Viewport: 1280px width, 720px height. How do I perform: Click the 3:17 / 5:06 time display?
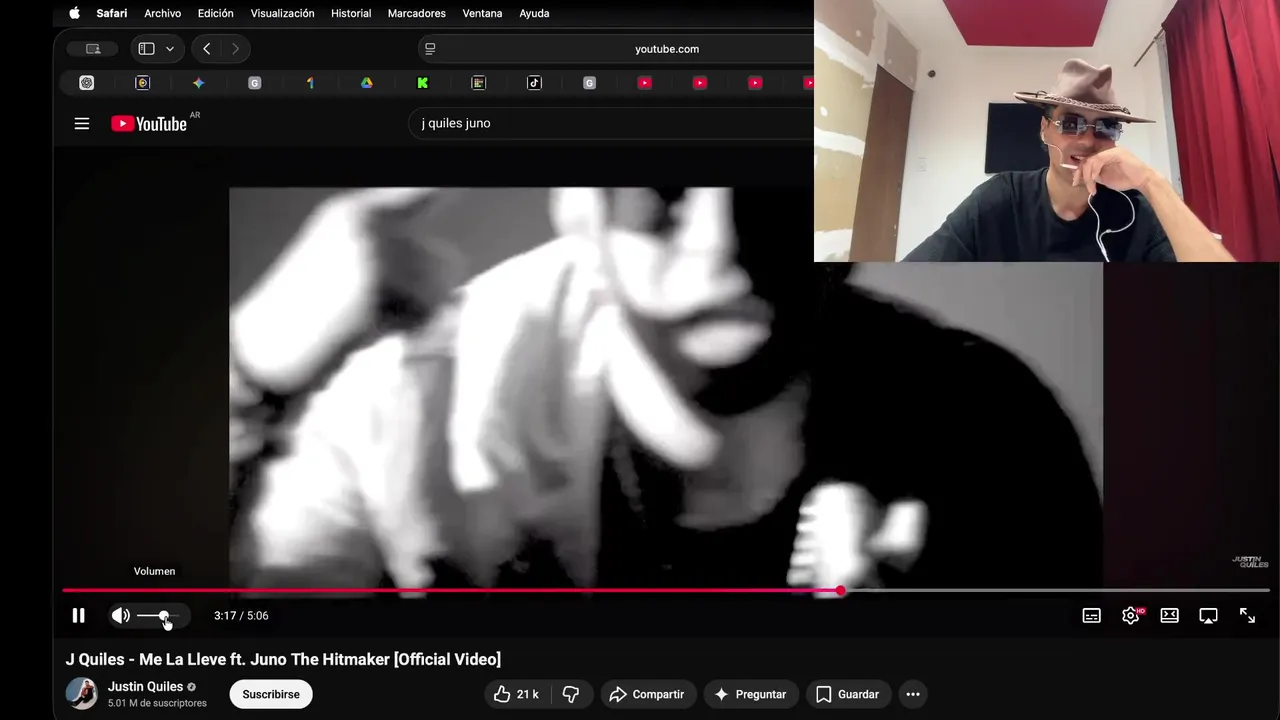pyautogui.click(x=241, y=616)
